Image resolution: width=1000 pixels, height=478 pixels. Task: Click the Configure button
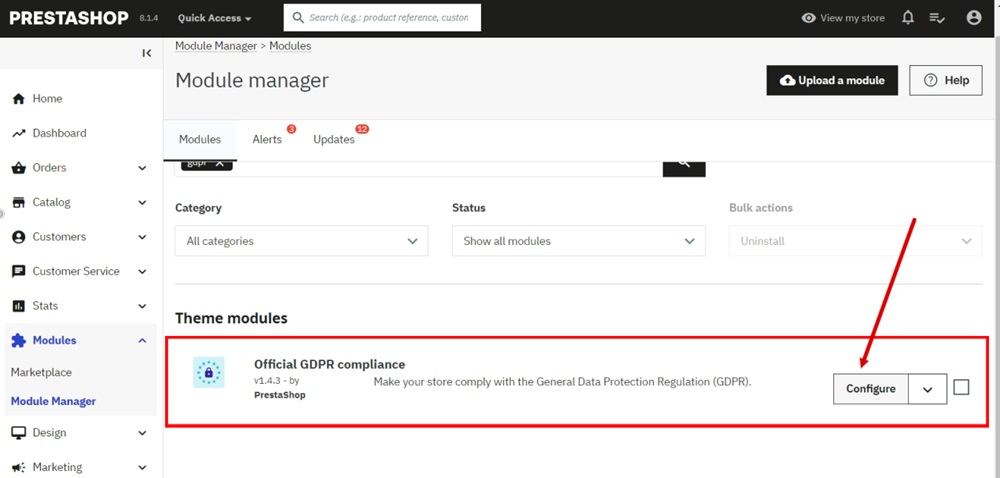871,389
